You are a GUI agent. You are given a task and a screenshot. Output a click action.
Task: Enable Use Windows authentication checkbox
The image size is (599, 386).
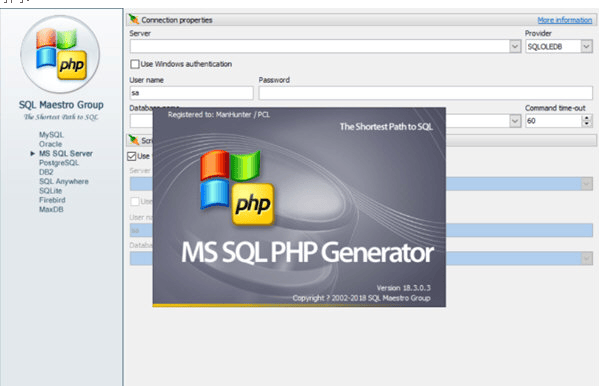click(x=134, y=64)
